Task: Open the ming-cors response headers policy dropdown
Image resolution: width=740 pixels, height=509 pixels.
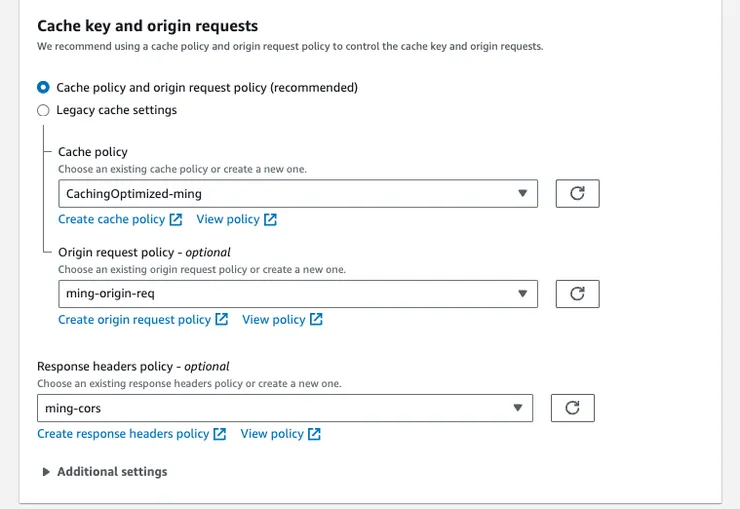Action: (285, 407)
